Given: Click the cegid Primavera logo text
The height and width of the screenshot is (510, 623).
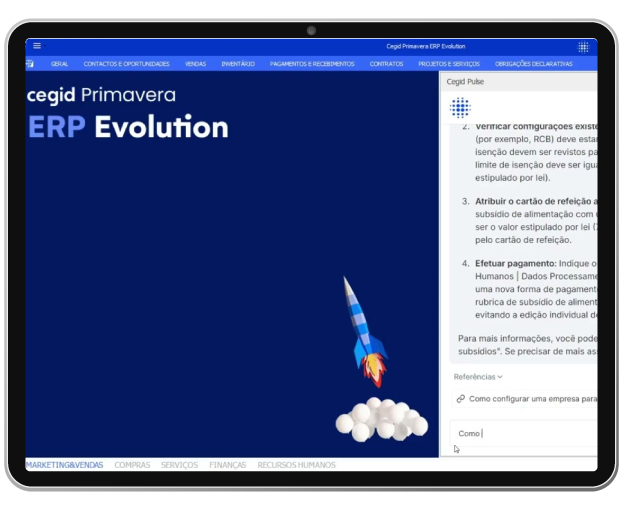Looking at the screenshot, I should pyautogui.click(x=101, y=95).
